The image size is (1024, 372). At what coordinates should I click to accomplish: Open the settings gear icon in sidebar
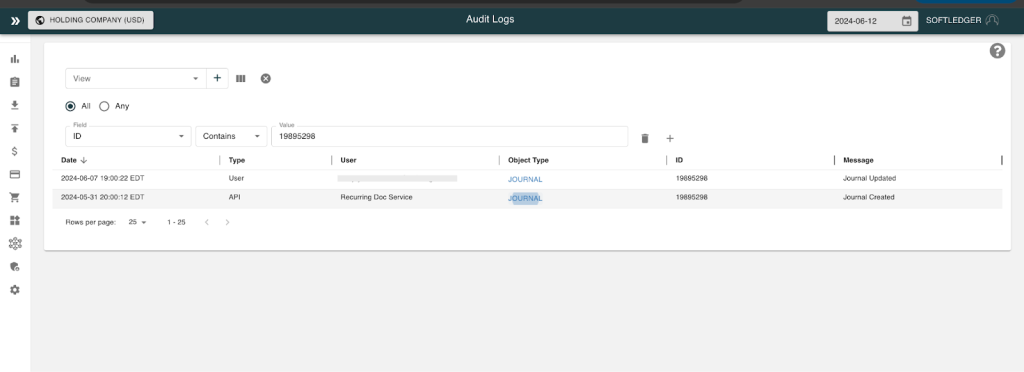pos(15,290)
